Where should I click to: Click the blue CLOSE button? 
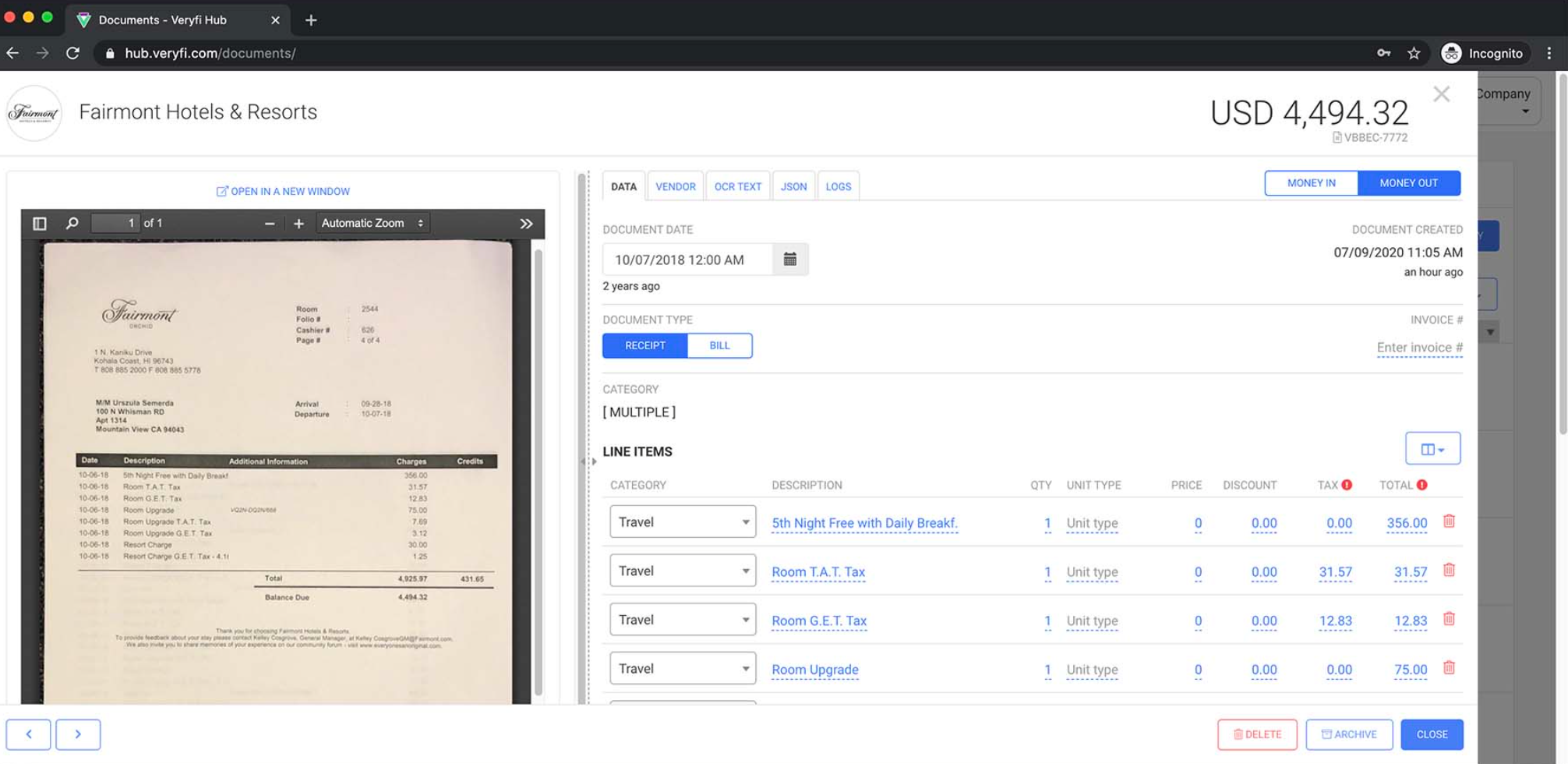point(1432,734)
